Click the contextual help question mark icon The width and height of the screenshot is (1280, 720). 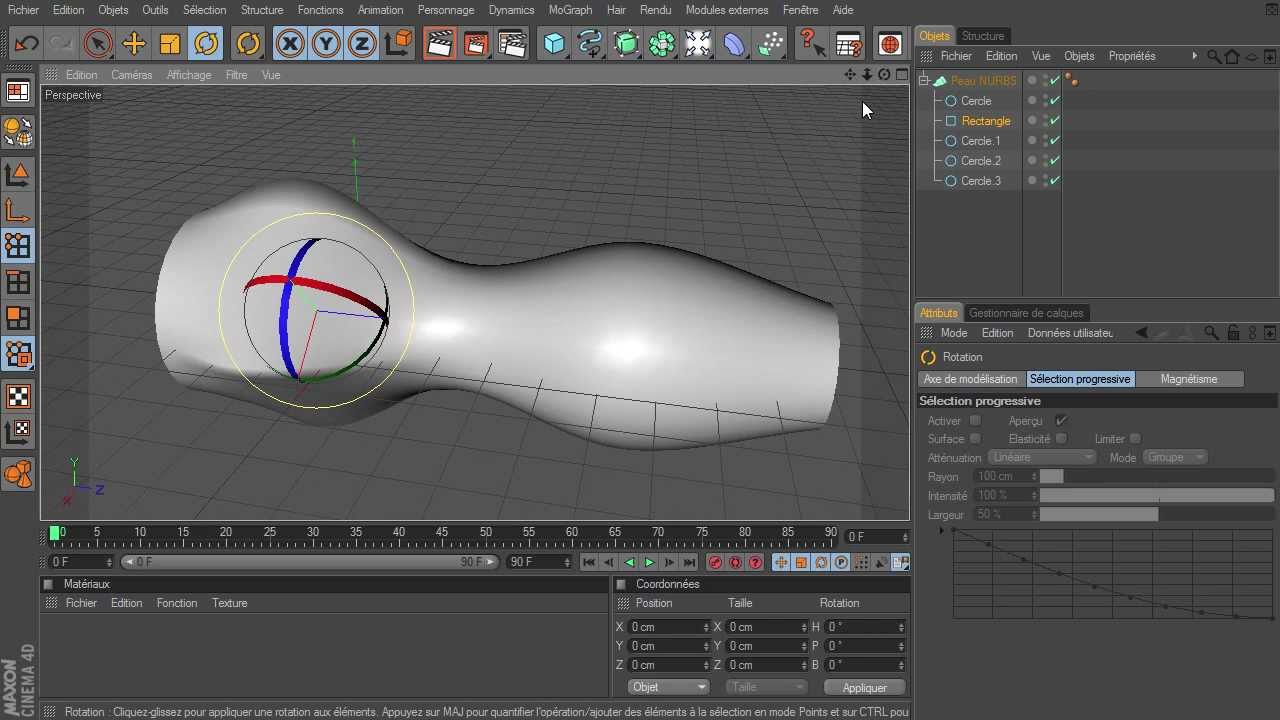812,44
